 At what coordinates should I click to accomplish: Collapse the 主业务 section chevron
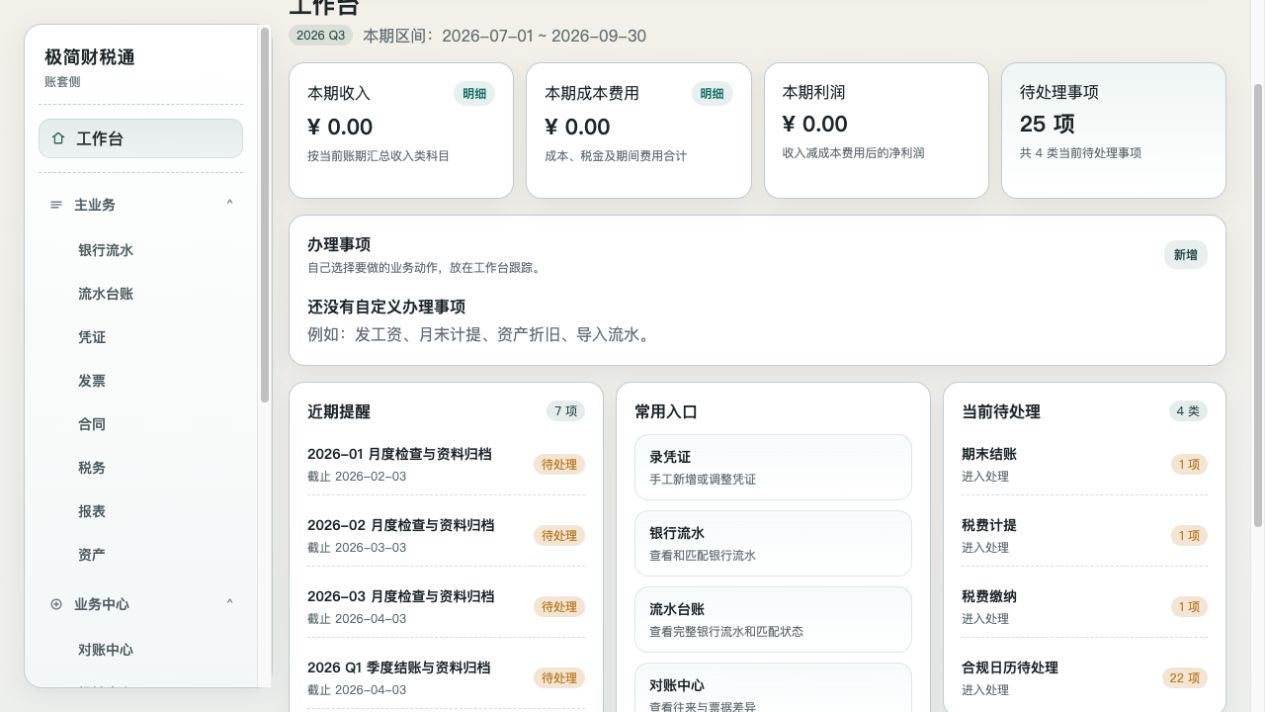coord(230,203)
